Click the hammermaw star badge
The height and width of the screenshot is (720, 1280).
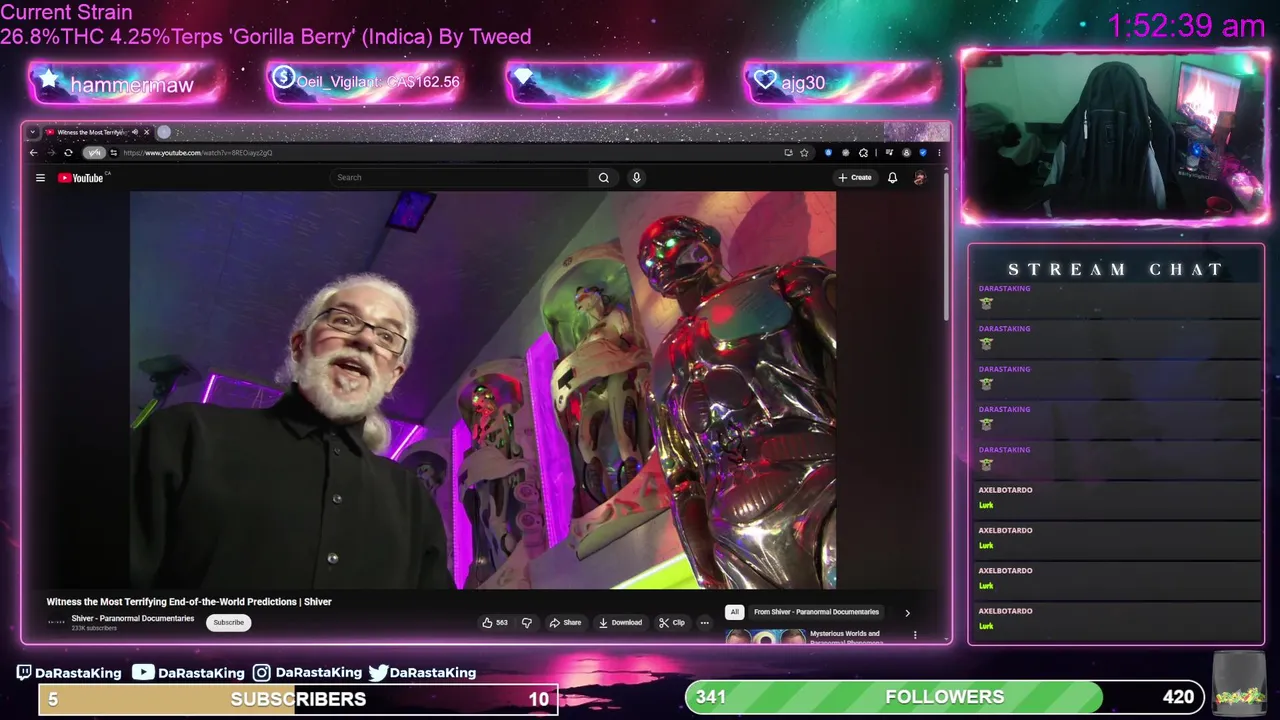click(x=125, y=83)
